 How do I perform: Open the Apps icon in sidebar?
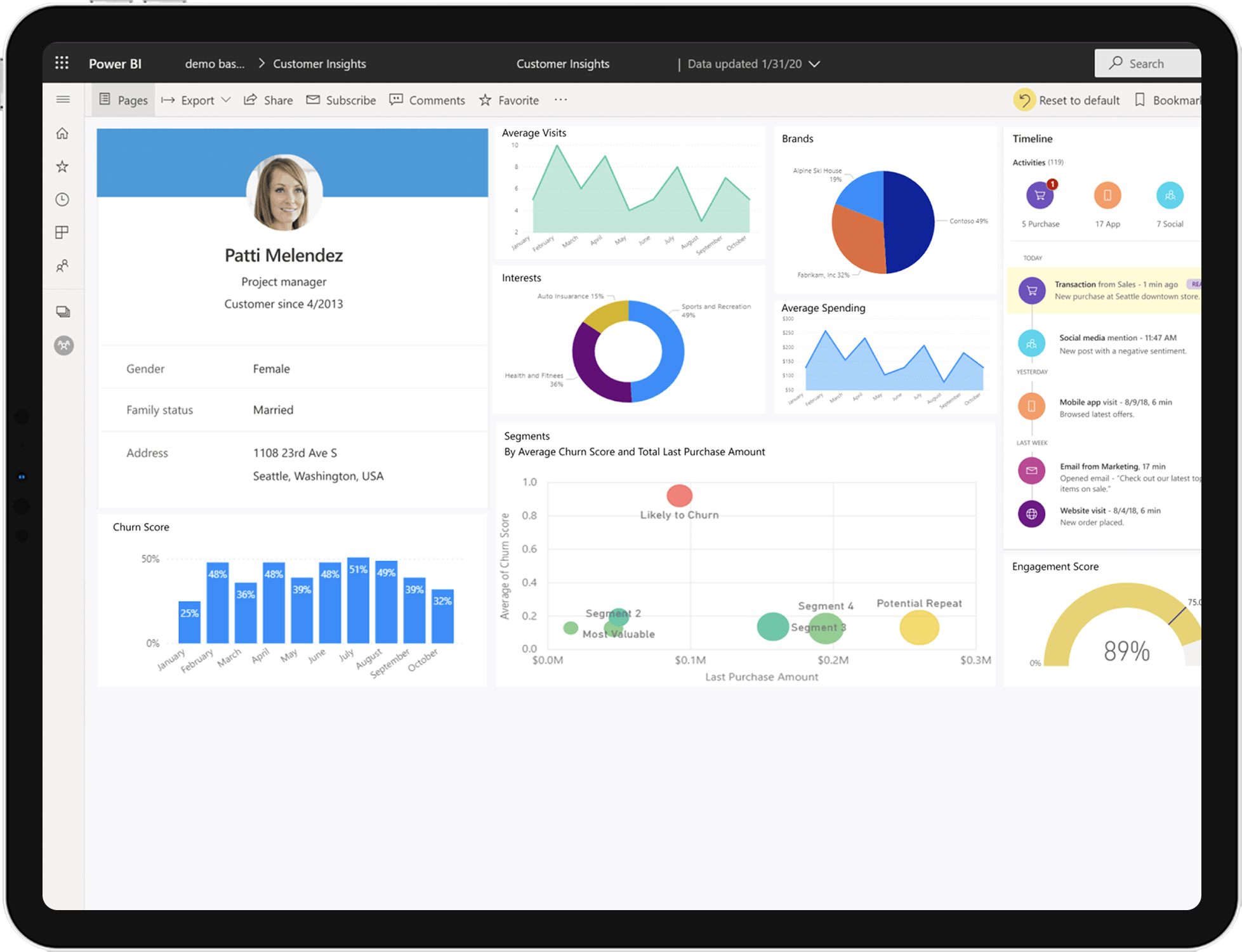(62, 232)
